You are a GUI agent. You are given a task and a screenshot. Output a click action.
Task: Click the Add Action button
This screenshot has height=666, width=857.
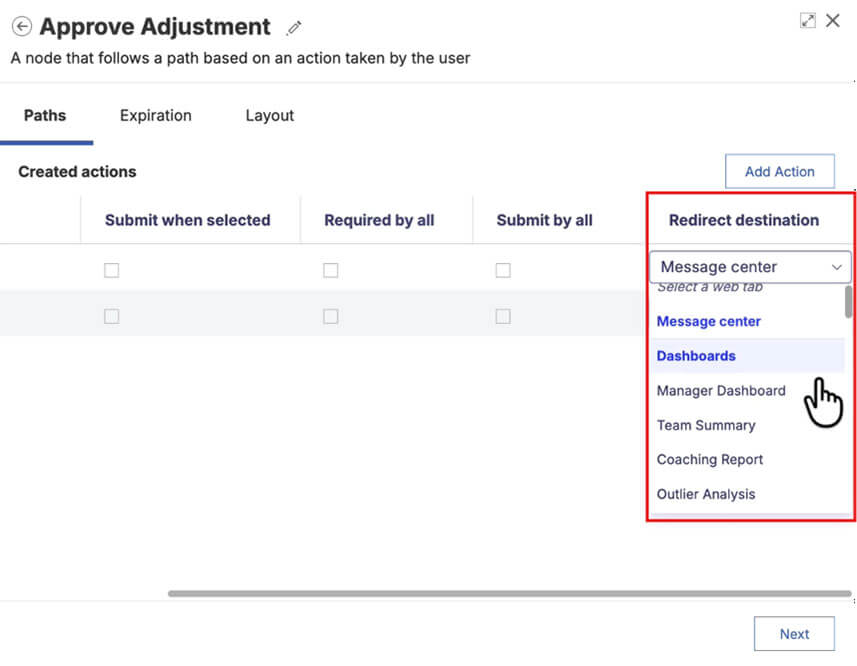779,172
